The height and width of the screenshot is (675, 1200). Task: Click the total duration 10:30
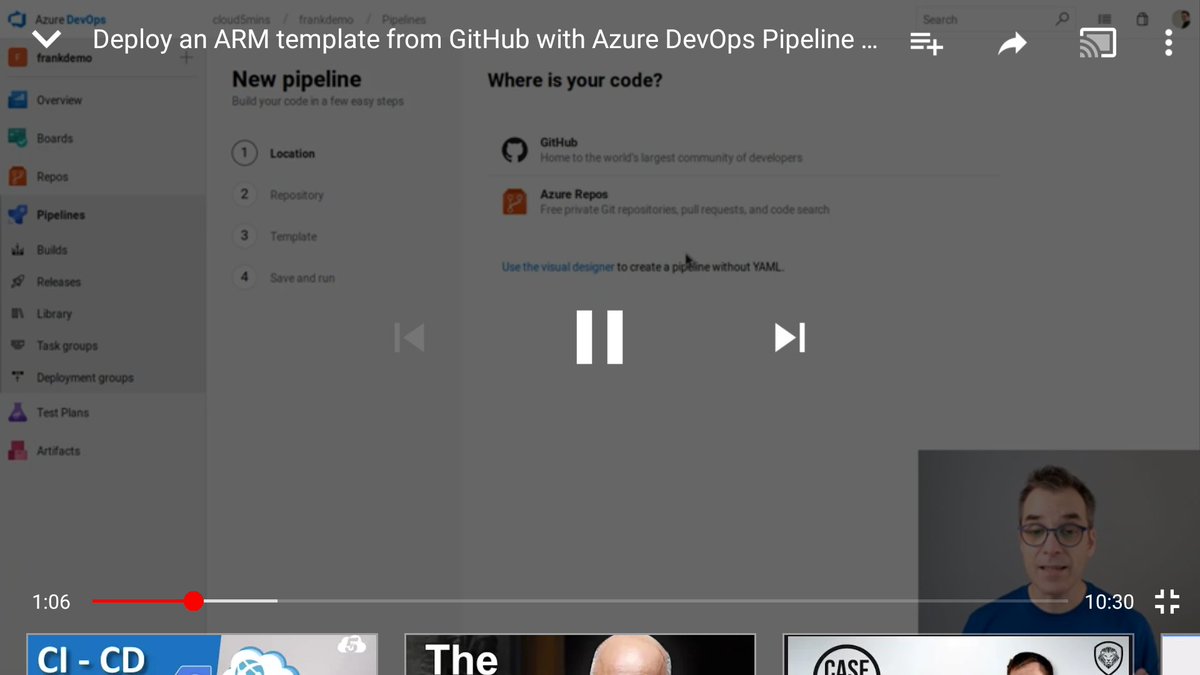point(1109,601)
